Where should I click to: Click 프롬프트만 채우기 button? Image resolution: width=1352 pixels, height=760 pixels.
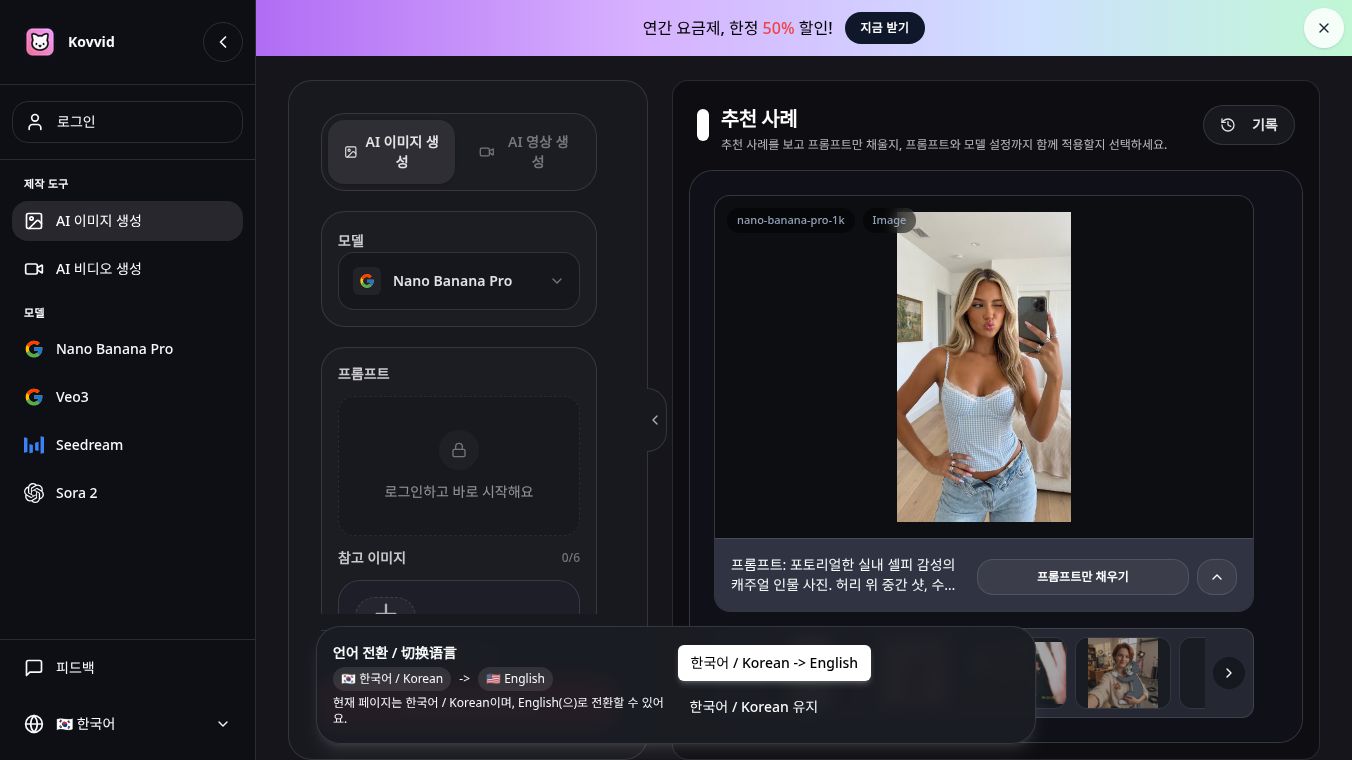tap(1083, 577)
